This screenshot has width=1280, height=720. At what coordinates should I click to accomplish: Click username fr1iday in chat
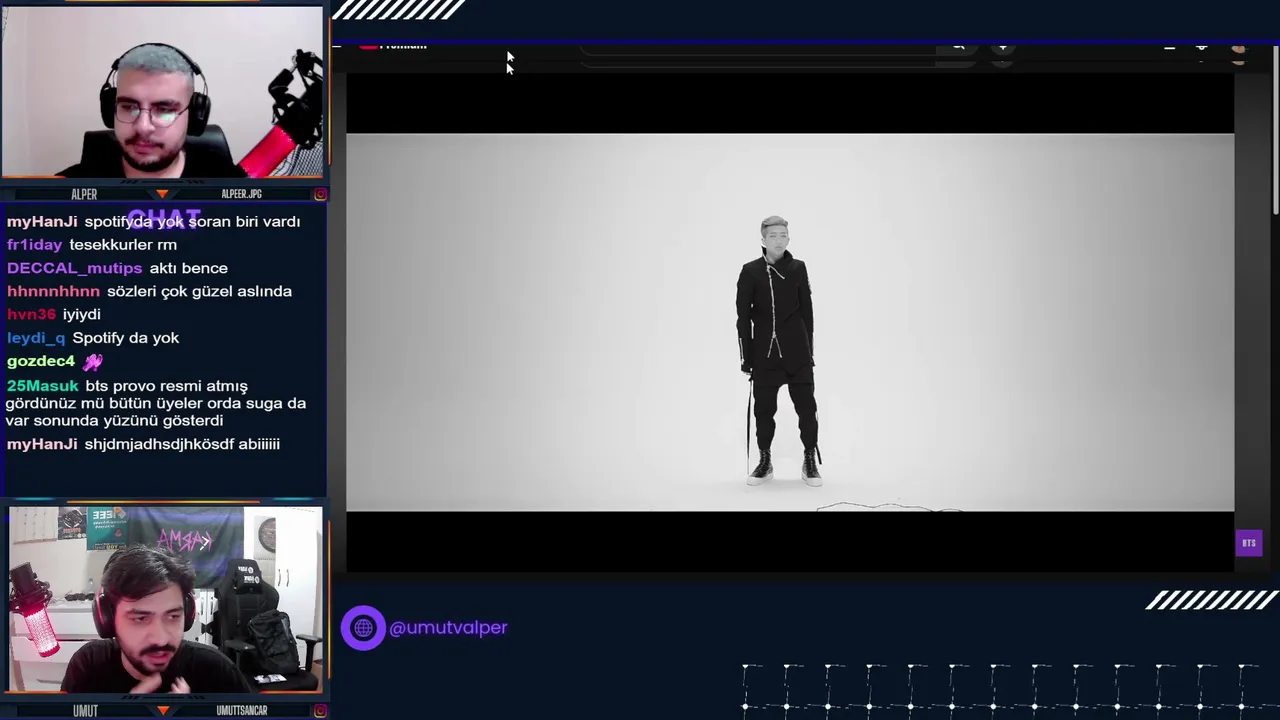click(x=34, y=245)
